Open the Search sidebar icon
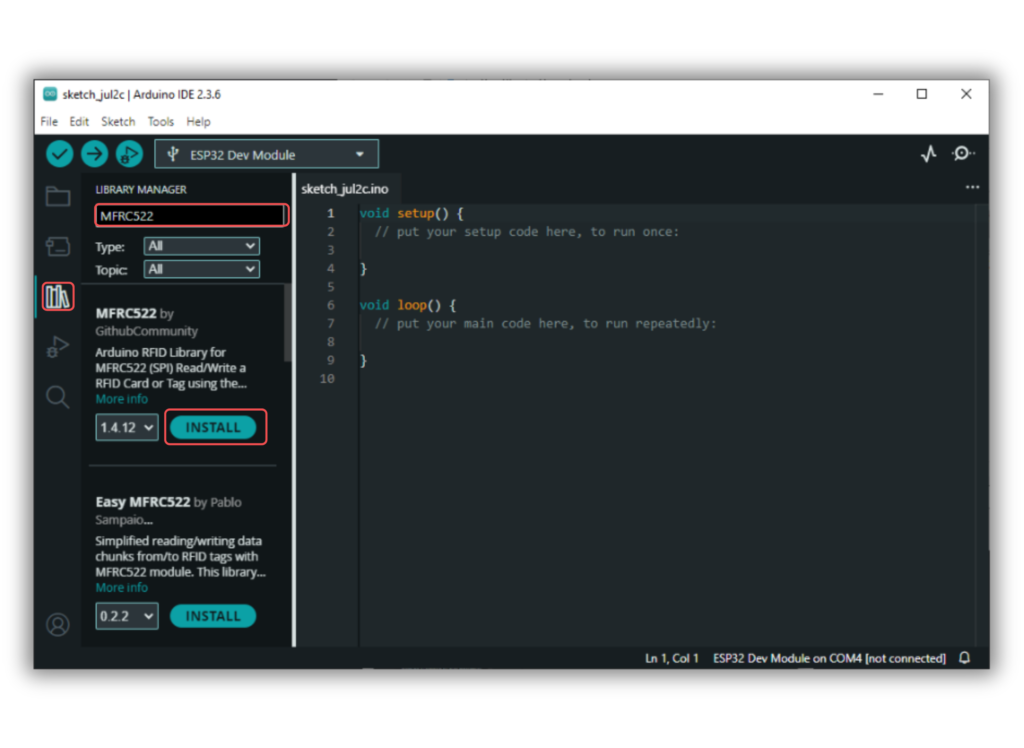 [57, 397]
